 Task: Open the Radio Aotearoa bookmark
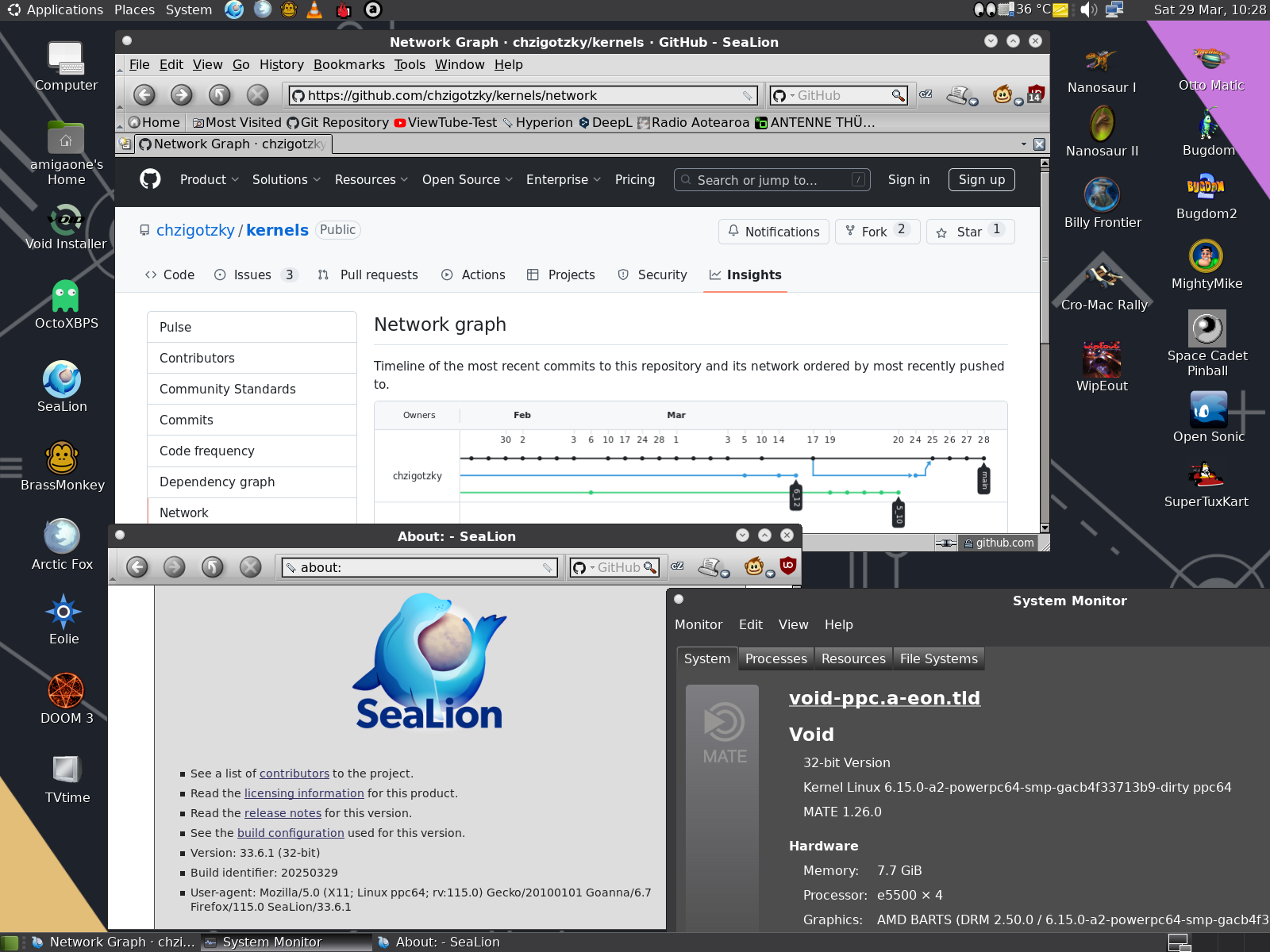(693, 123)
